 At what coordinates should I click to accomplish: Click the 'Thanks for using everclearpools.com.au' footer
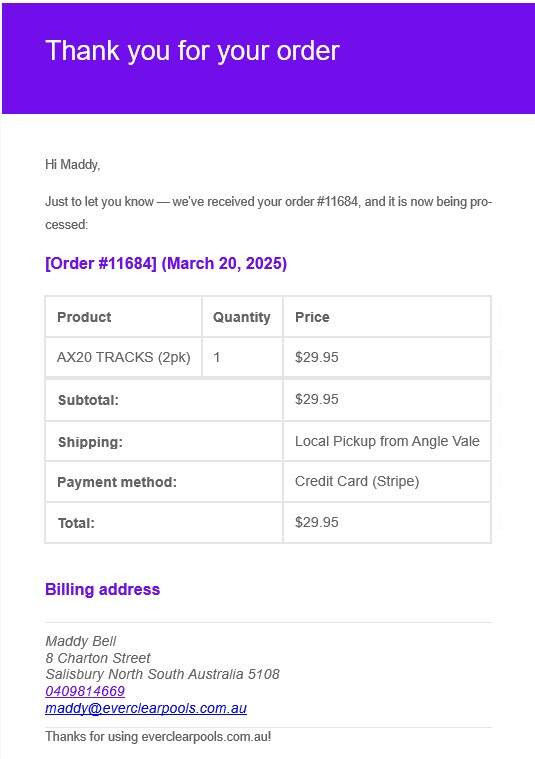point(158,737)
